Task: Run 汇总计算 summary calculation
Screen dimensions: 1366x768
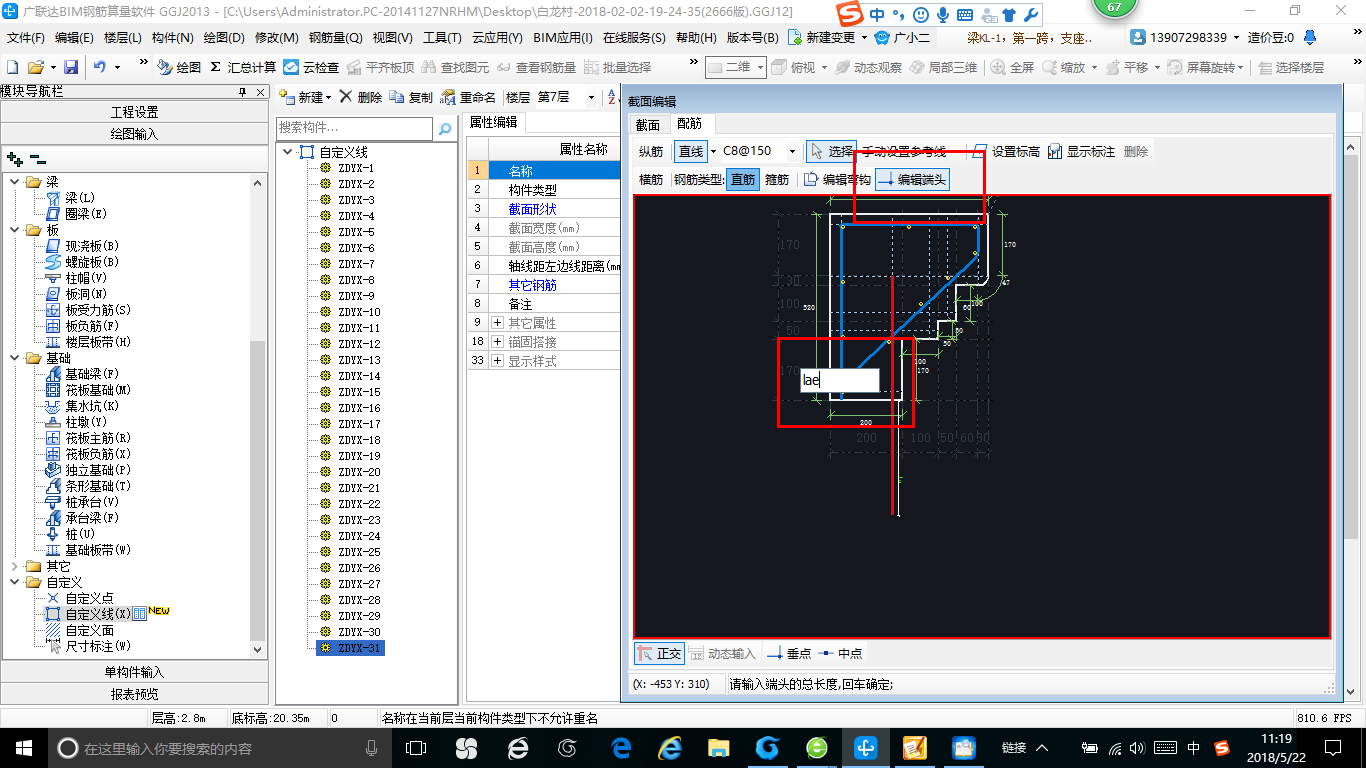Action: [243, 67]
